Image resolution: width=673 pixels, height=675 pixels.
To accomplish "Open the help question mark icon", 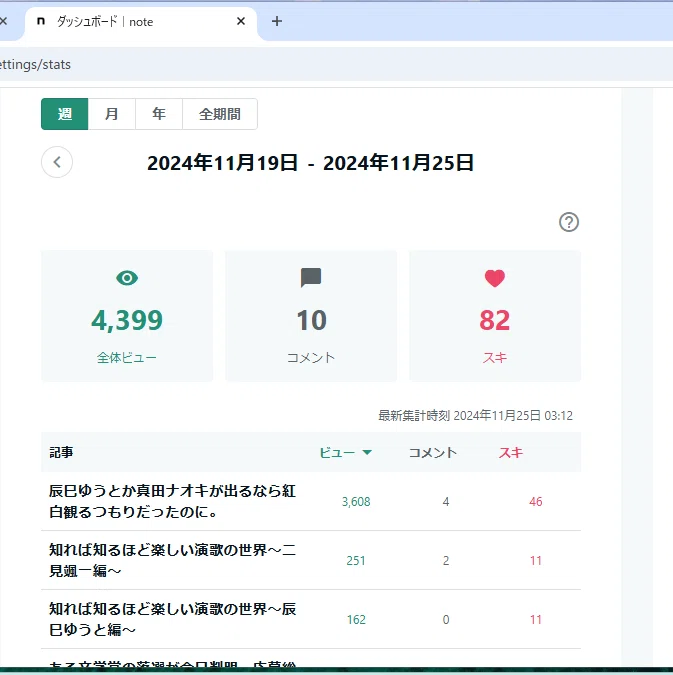I will (x=569, y=222).
